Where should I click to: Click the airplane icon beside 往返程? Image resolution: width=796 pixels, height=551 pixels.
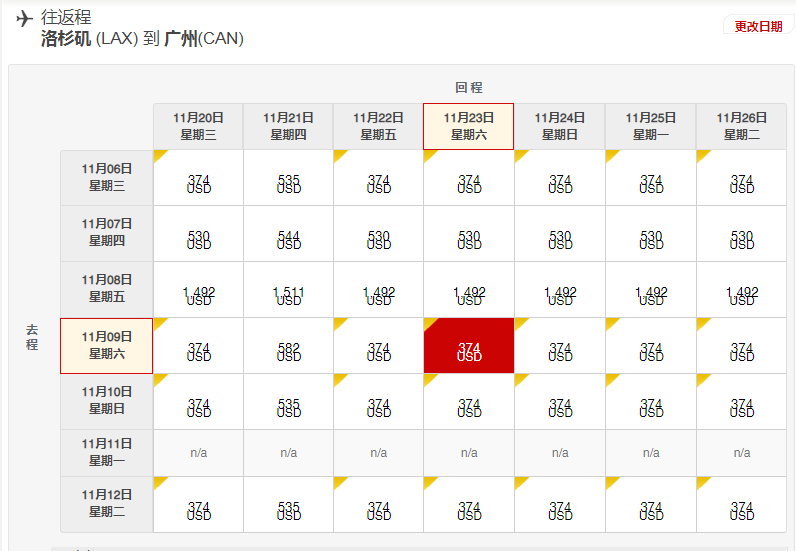(x=24, y=19)
